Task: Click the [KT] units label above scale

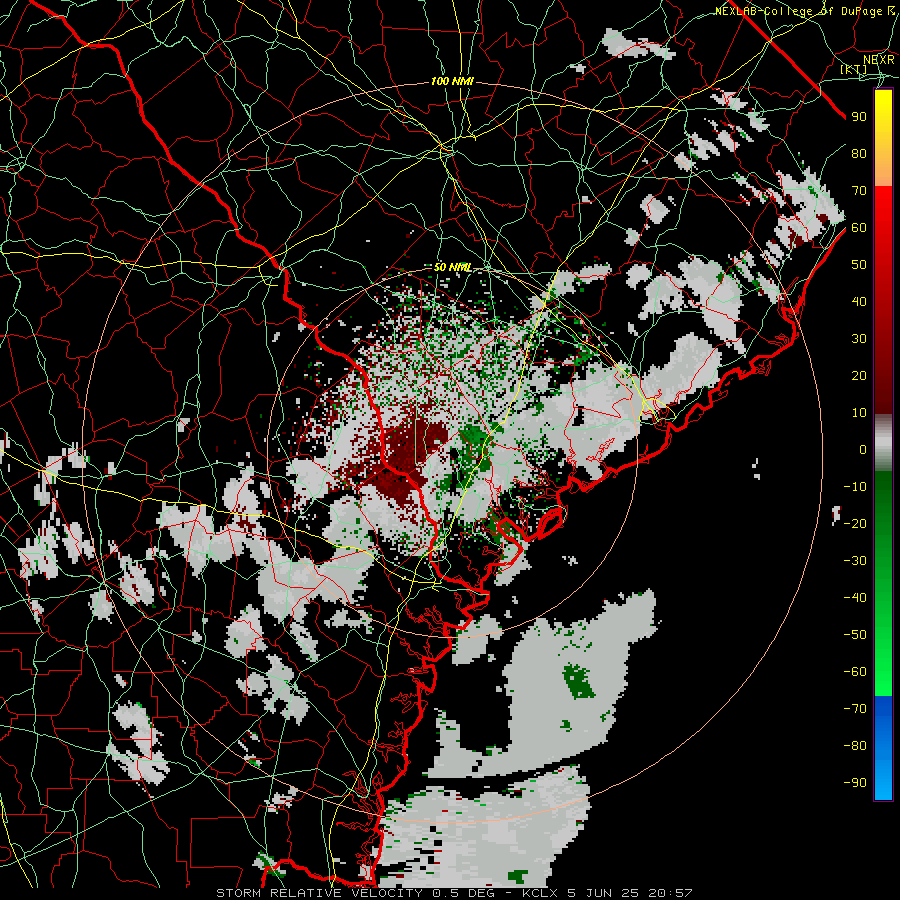Action: point(854,69)
